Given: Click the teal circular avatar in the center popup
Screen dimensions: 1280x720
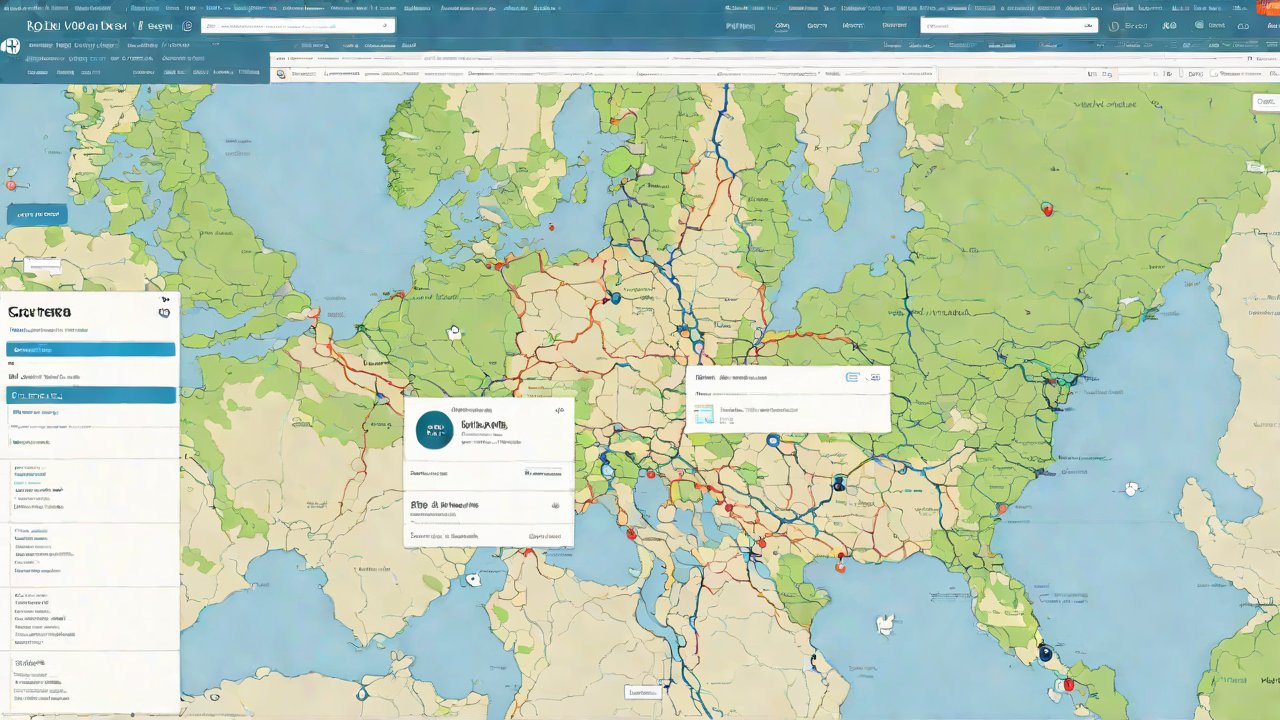Looking at the screenshot, I should [x=434, y=429].
